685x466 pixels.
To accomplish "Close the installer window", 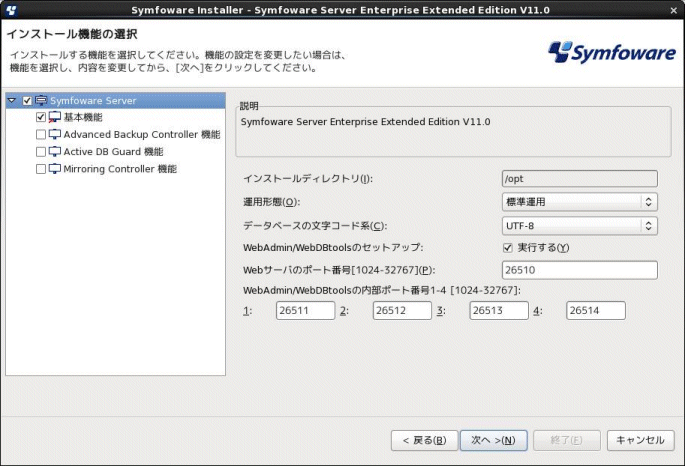I will tap(674, 10).
